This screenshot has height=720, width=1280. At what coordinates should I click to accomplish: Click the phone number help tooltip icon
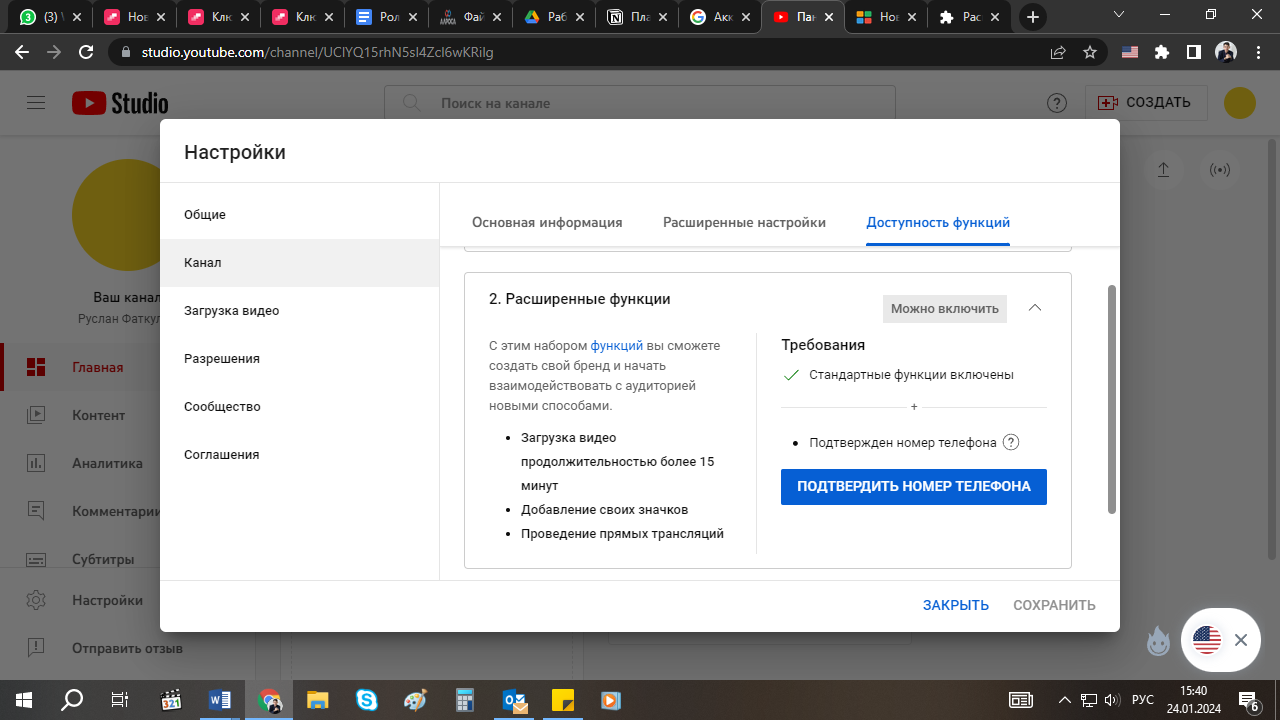1011,443
